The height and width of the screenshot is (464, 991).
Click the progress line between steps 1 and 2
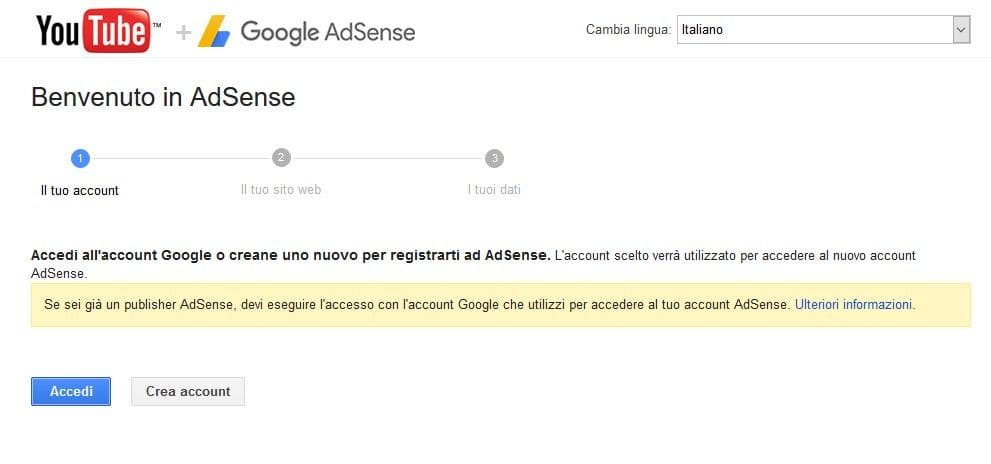pyautogui.click(x=181, y=158)
